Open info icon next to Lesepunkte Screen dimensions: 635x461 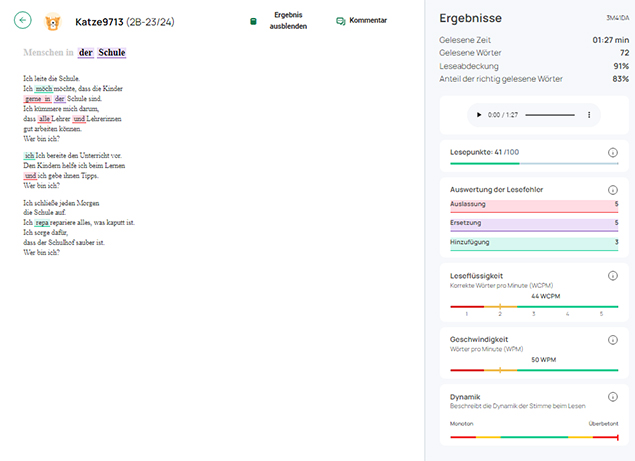pyautogui.click(x=612, y=152)
